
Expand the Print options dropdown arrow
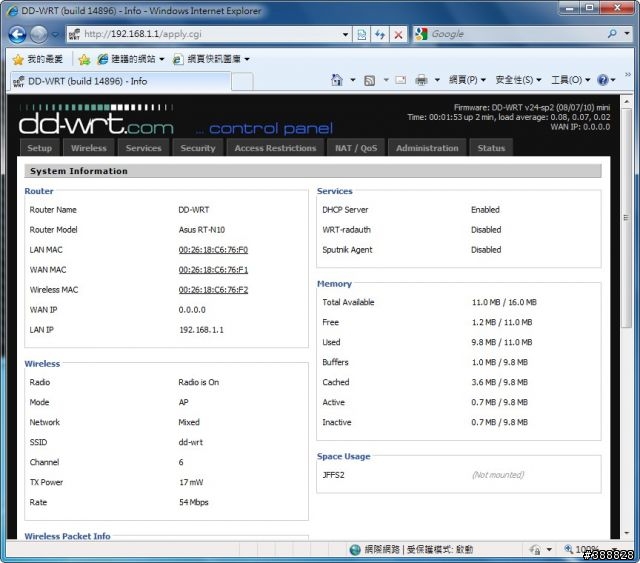tap(437, 80)
